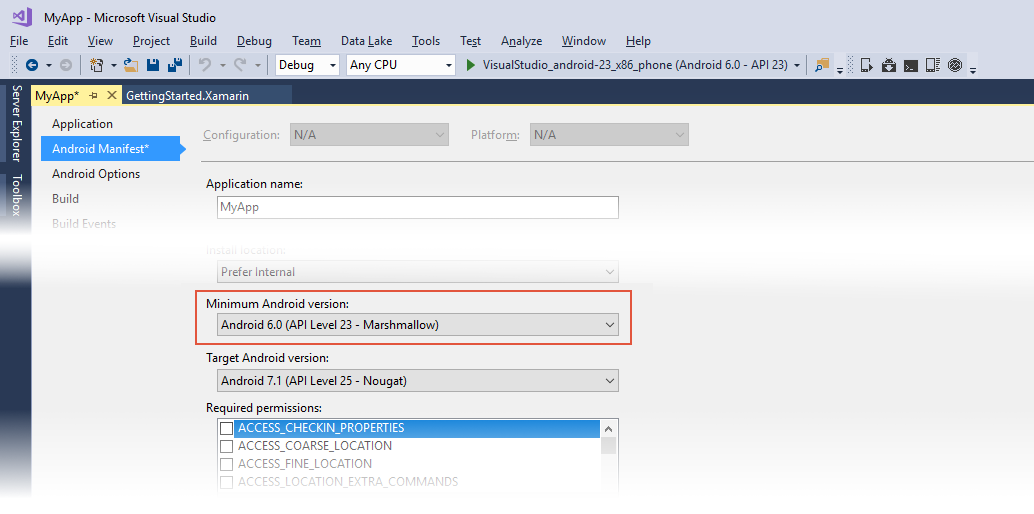Image resolution: width=1034 pixels, height=514 pixels.
Task: Close the MyApp properties tab
Action: point(112,95)
